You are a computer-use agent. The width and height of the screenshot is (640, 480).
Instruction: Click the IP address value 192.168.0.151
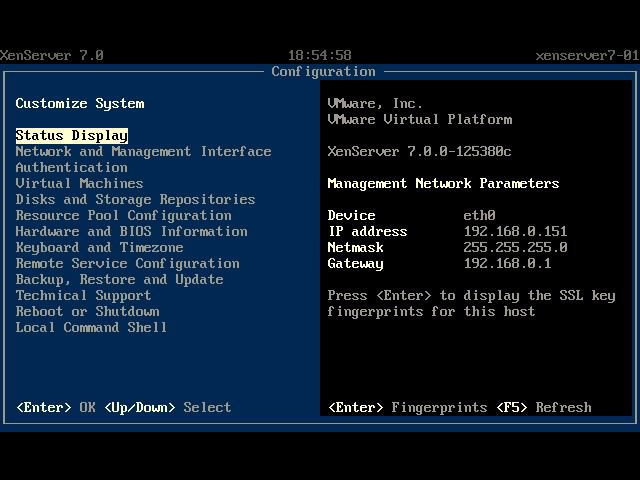[515, 231]
